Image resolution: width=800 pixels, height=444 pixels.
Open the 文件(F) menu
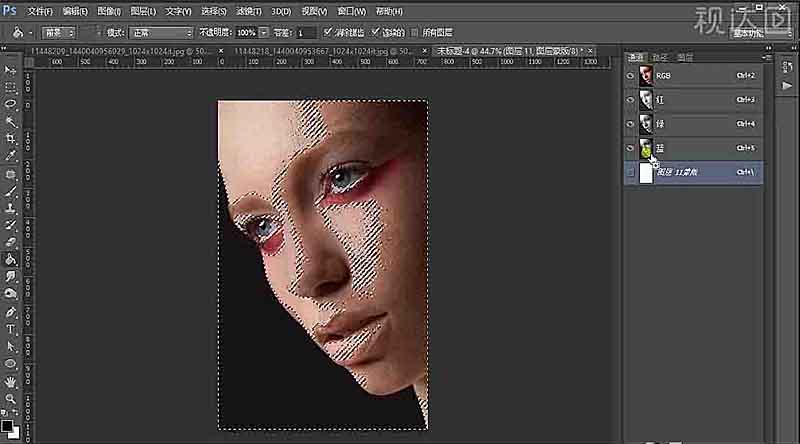(40, 11)
